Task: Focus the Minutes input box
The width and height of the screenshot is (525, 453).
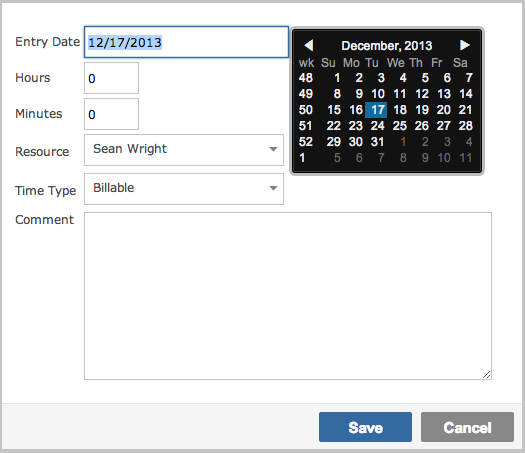Action: [x=111, y=114]
